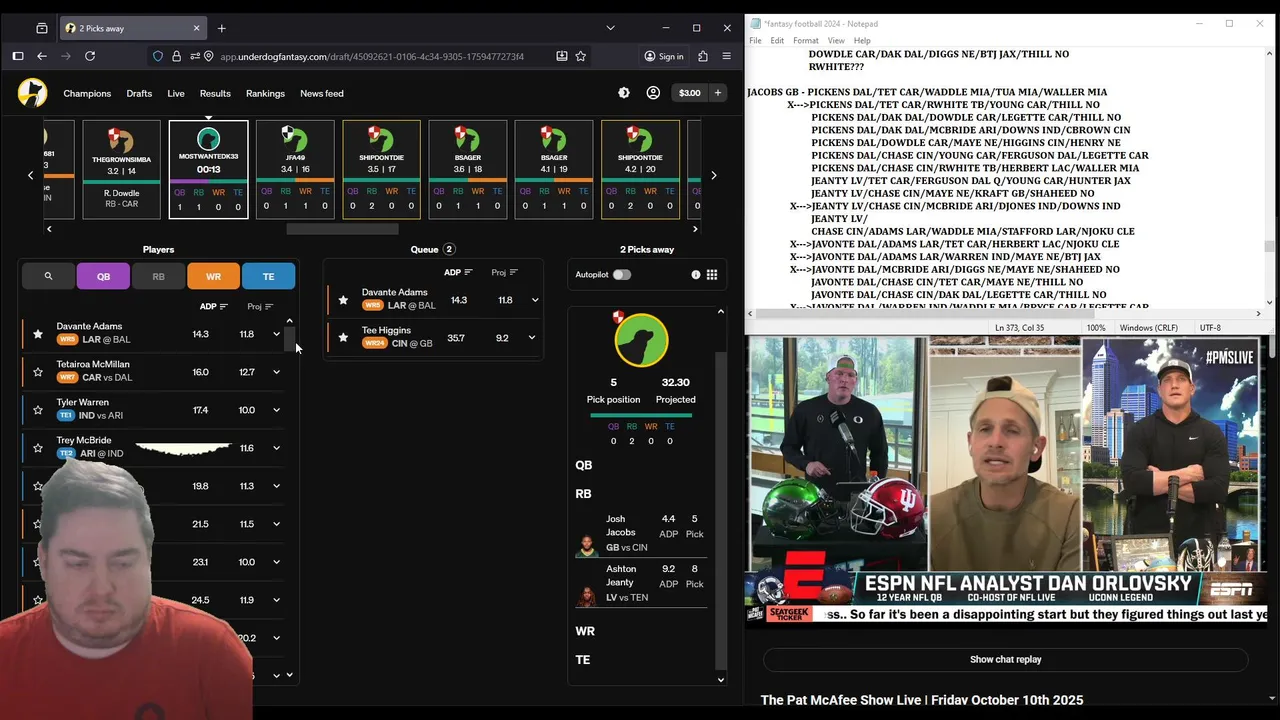Click Show chat replay button

[x=1005, y=660]
